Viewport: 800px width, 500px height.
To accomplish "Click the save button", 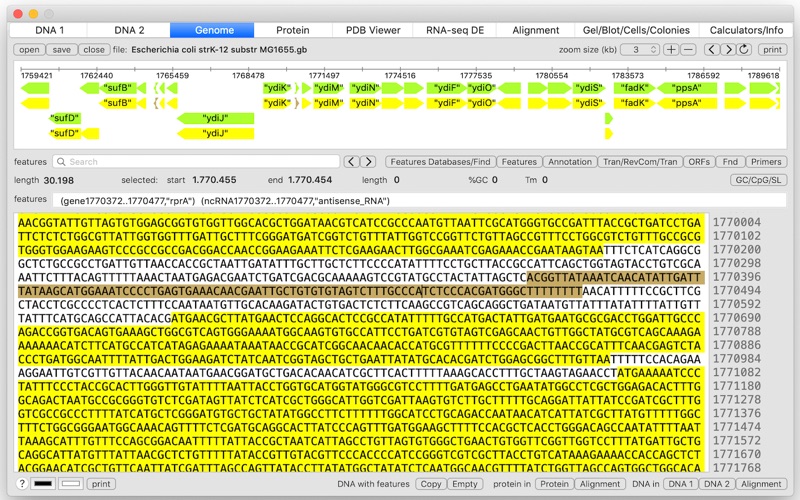I will point(61,49).
